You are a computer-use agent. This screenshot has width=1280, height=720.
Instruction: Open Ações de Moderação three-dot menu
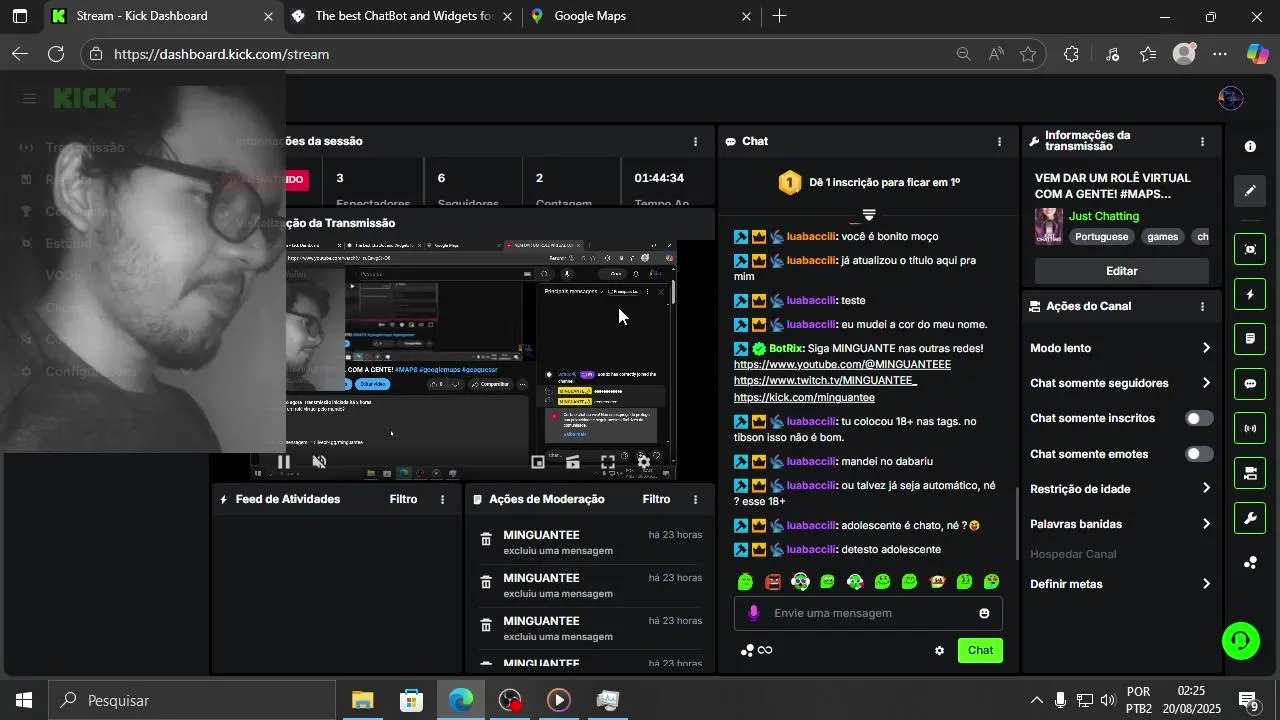click(x=696, y=499)
